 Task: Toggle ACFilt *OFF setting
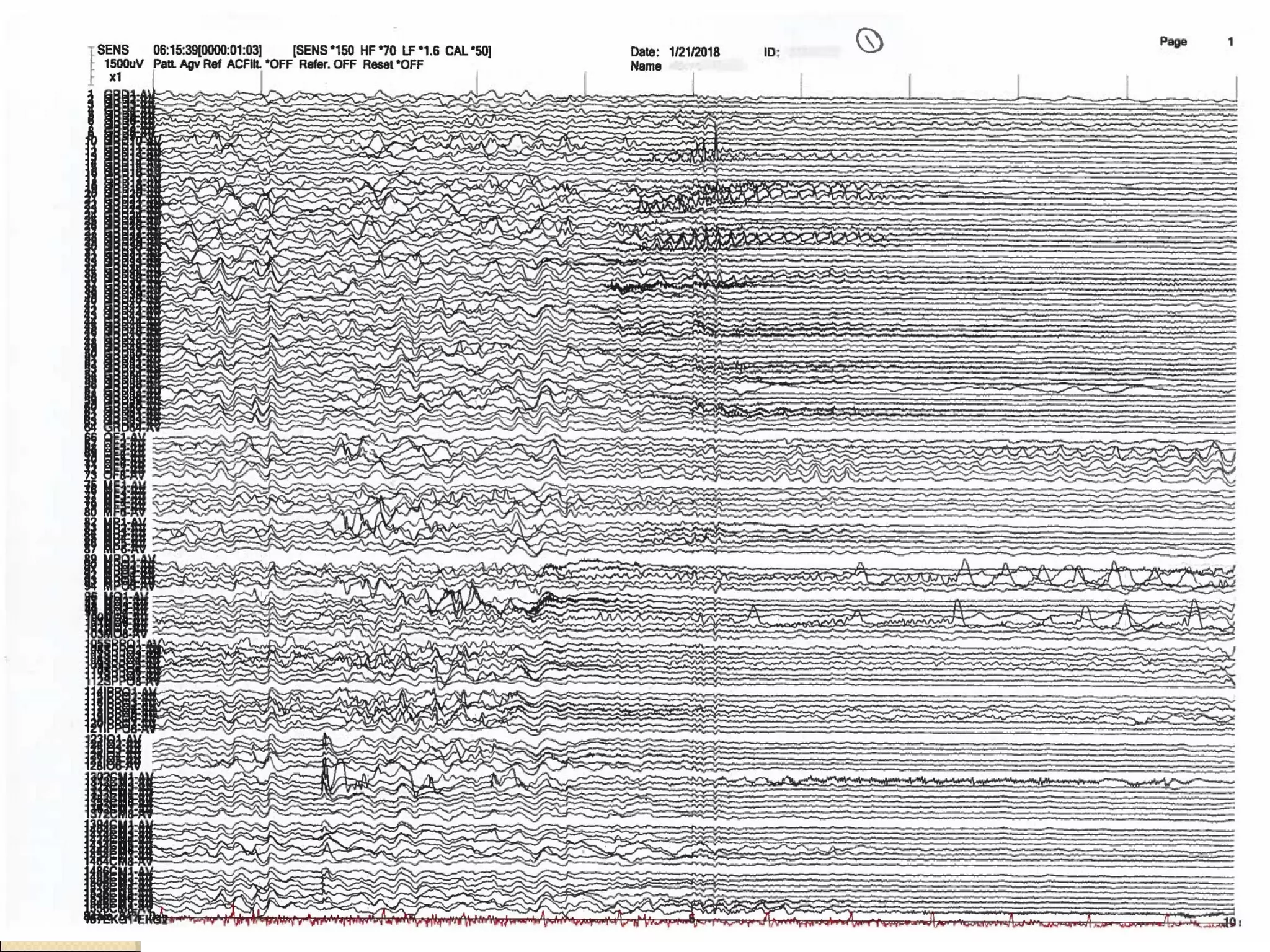point(259,64)
